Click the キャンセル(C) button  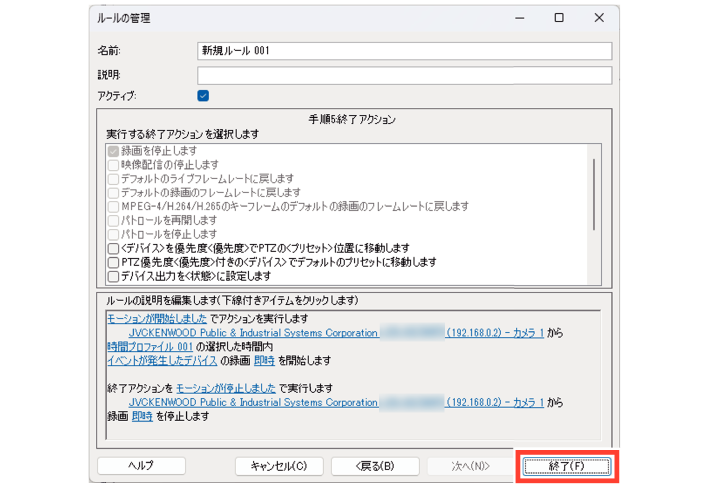[279, 466]
